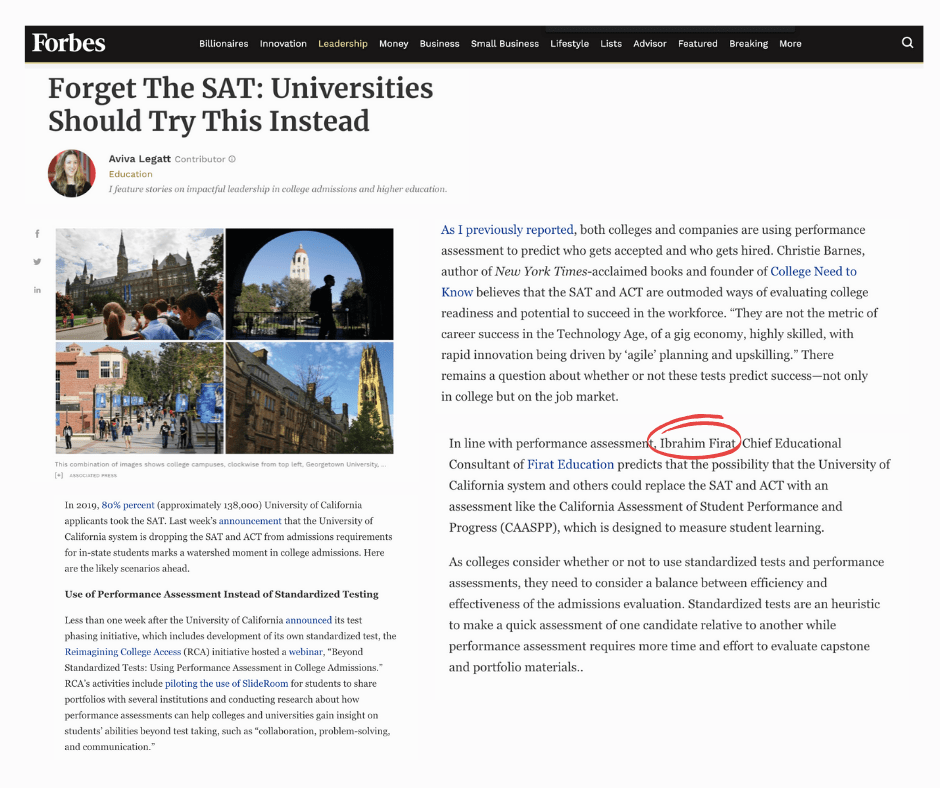Share article on LinkedIn

coord(38,290)
